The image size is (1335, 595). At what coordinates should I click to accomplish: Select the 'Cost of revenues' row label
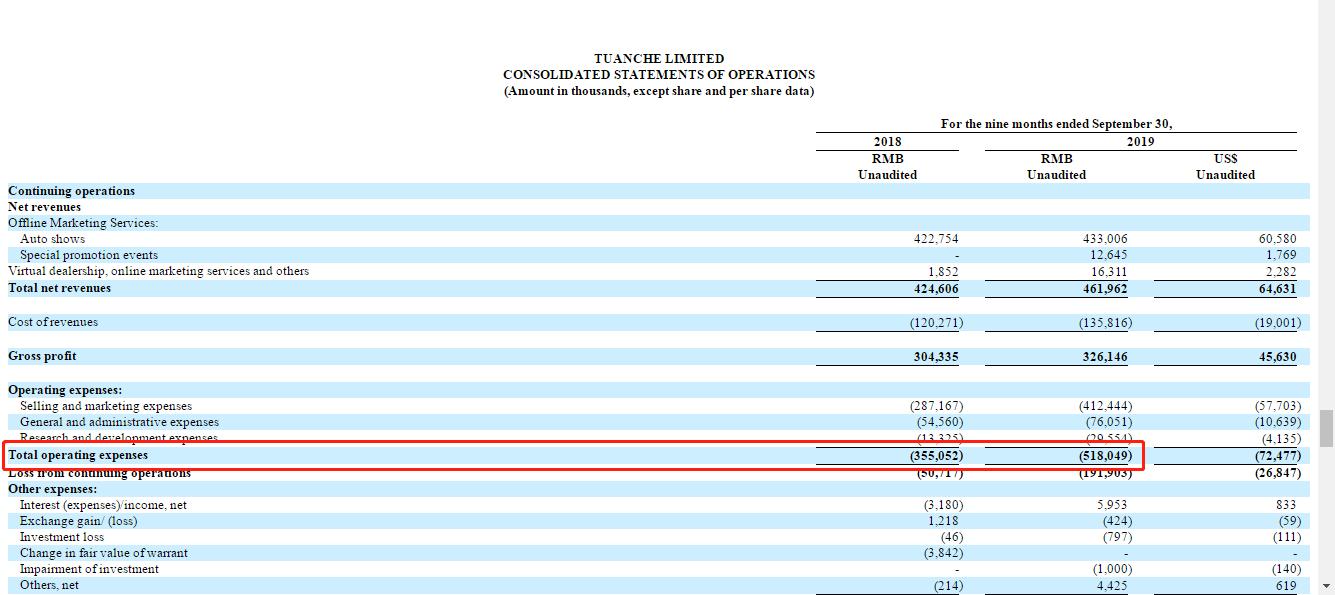(x=53, y=322)
